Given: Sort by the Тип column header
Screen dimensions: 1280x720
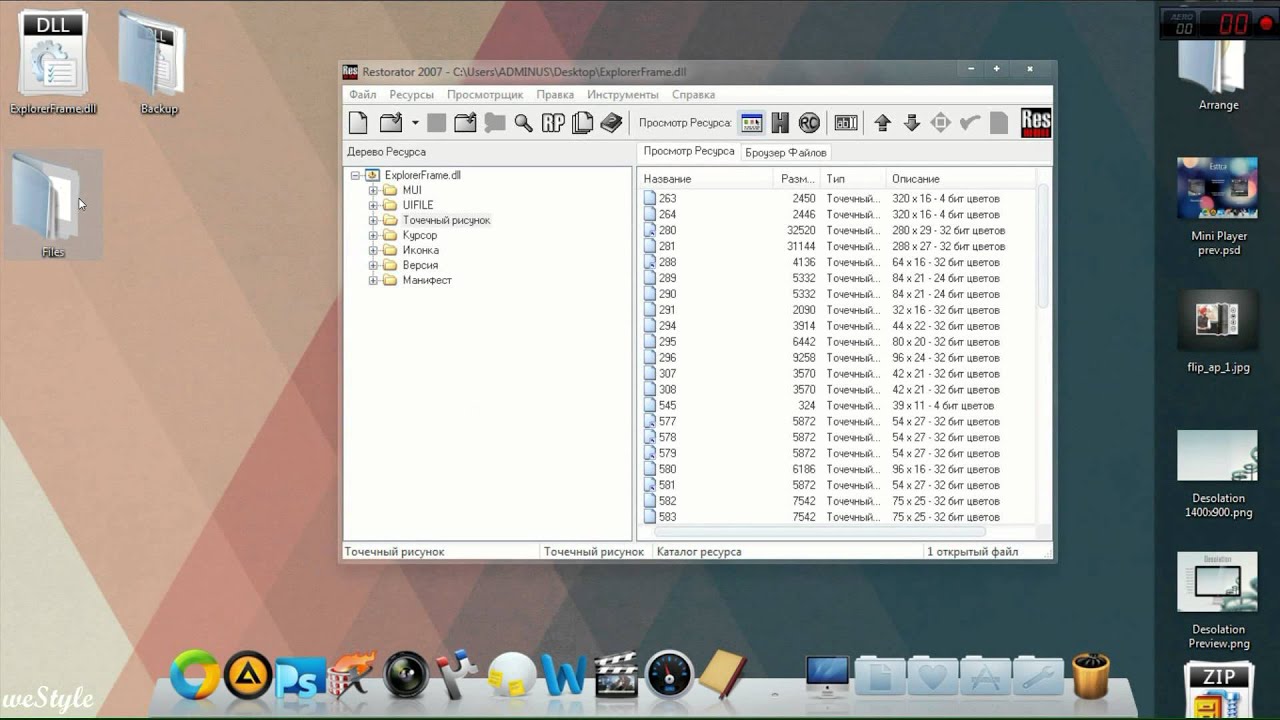Looking at the screenshot, I should 853,178.
